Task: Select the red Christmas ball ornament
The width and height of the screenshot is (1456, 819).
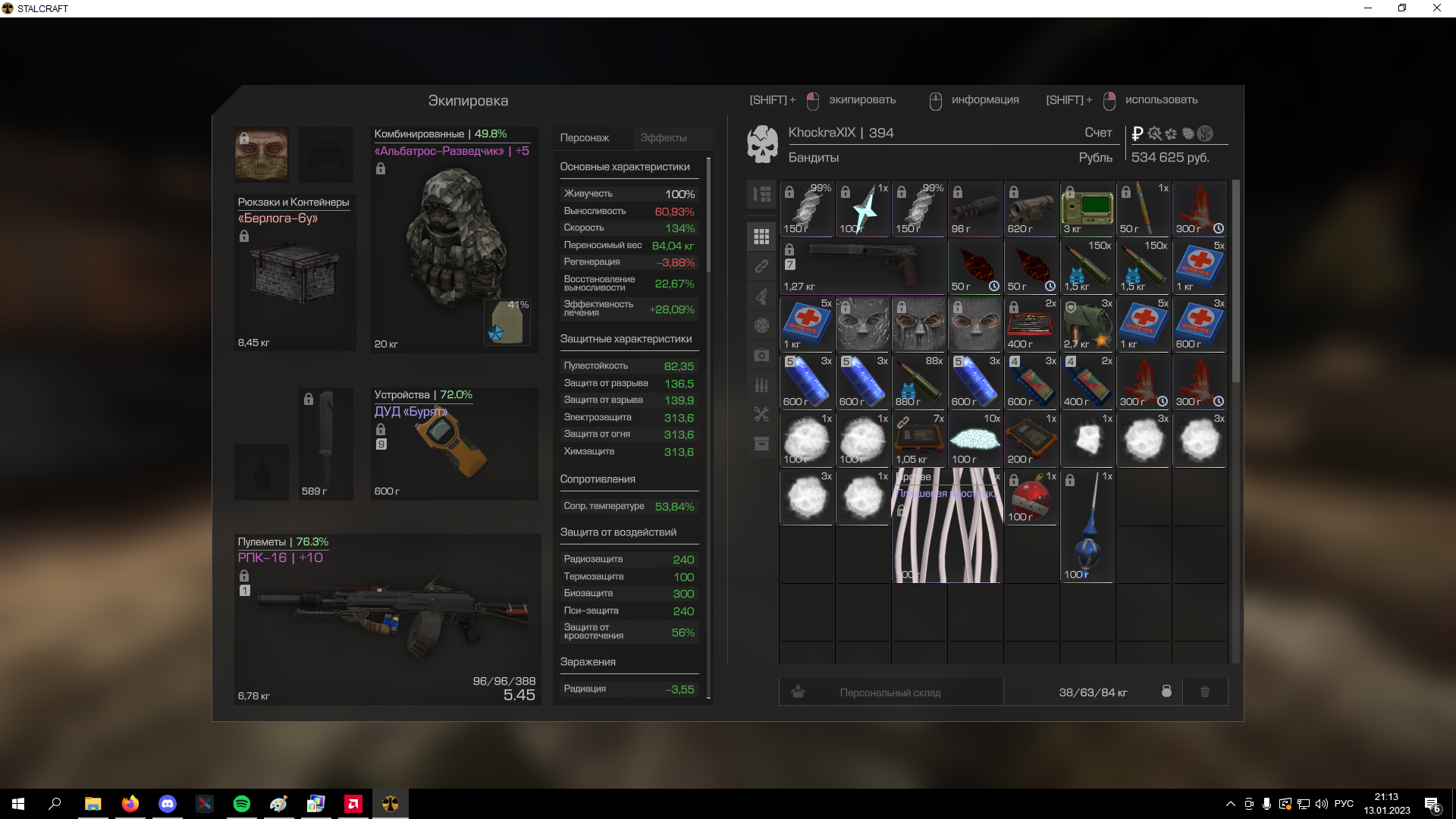Action: (1031, 497)
